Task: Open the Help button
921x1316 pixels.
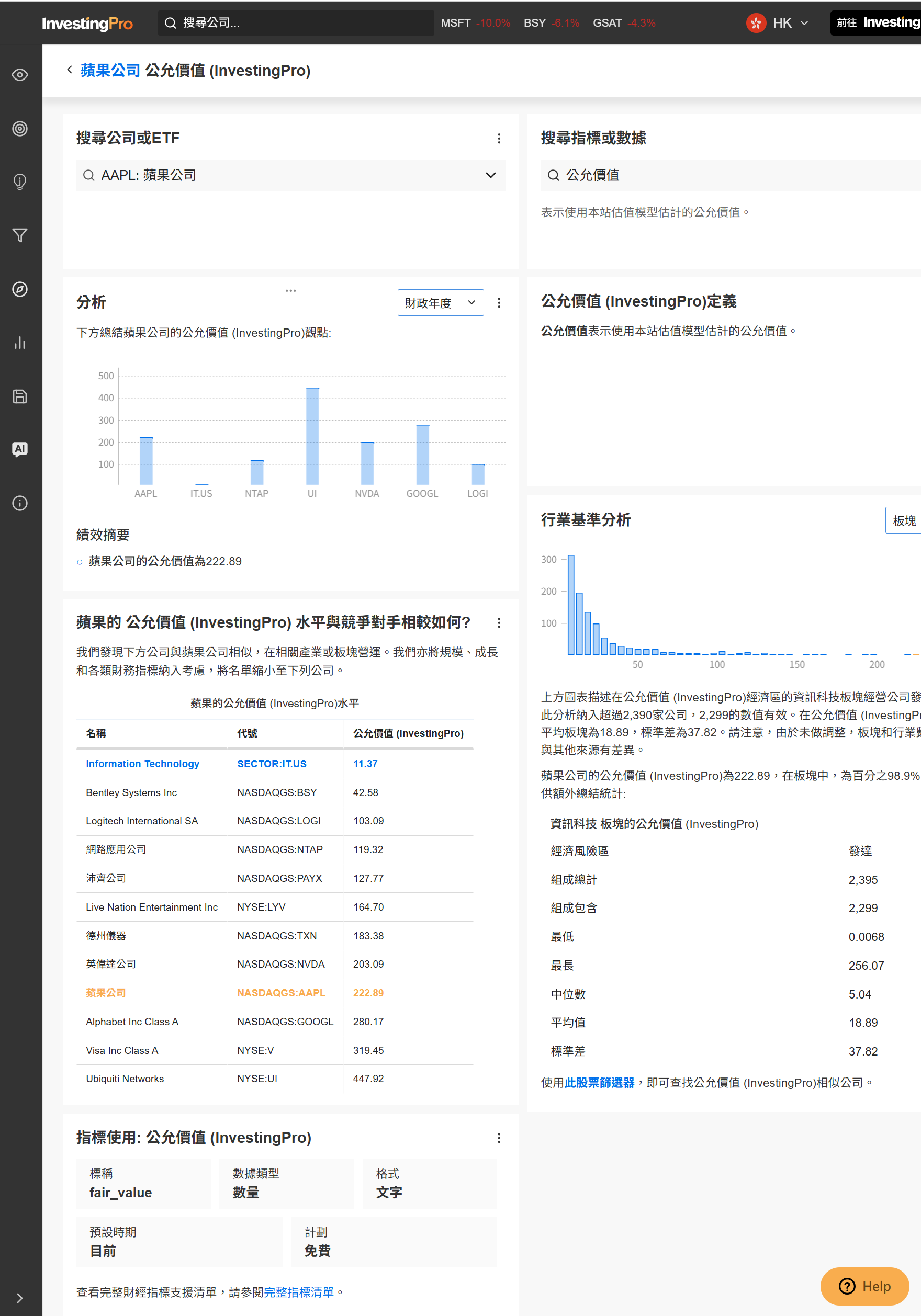Action: pyautogui.click(x=865, y=1287)
